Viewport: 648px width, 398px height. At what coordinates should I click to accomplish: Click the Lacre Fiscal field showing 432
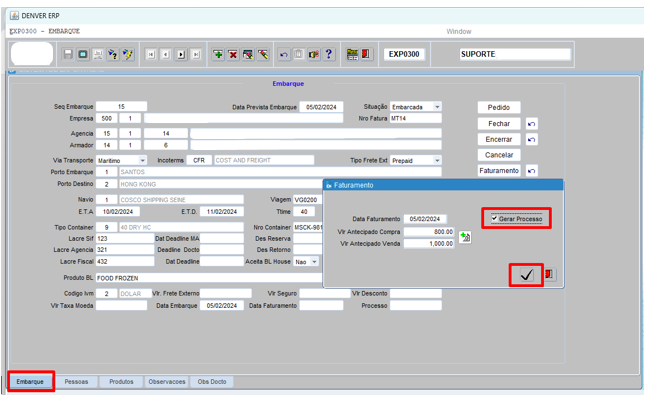125,262
